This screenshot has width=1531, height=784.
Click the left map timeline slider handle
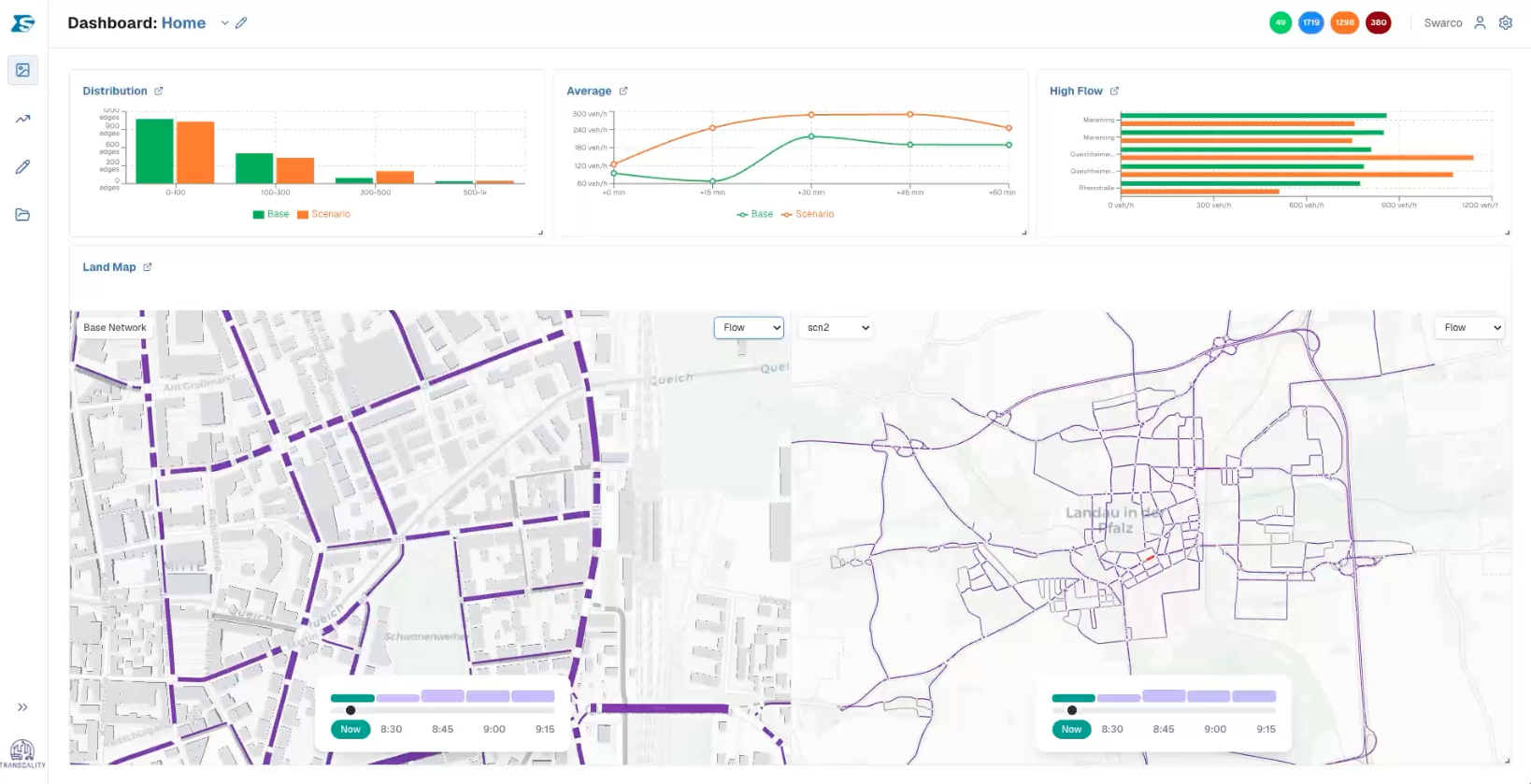point(351,710)
